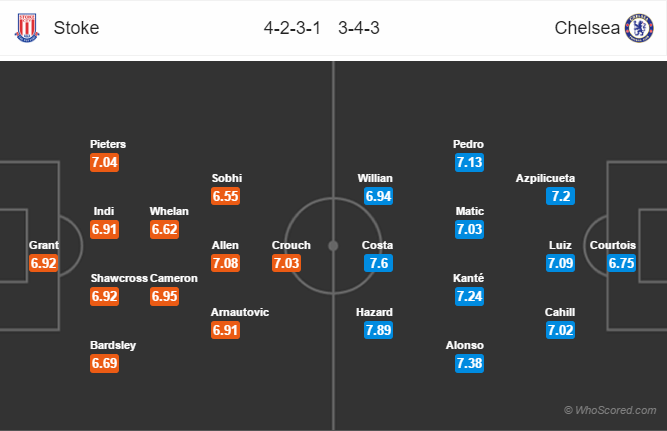This screenshot has height=431, width=667.
Task: Click the Chelsea club crest
Action: [639, 28]
